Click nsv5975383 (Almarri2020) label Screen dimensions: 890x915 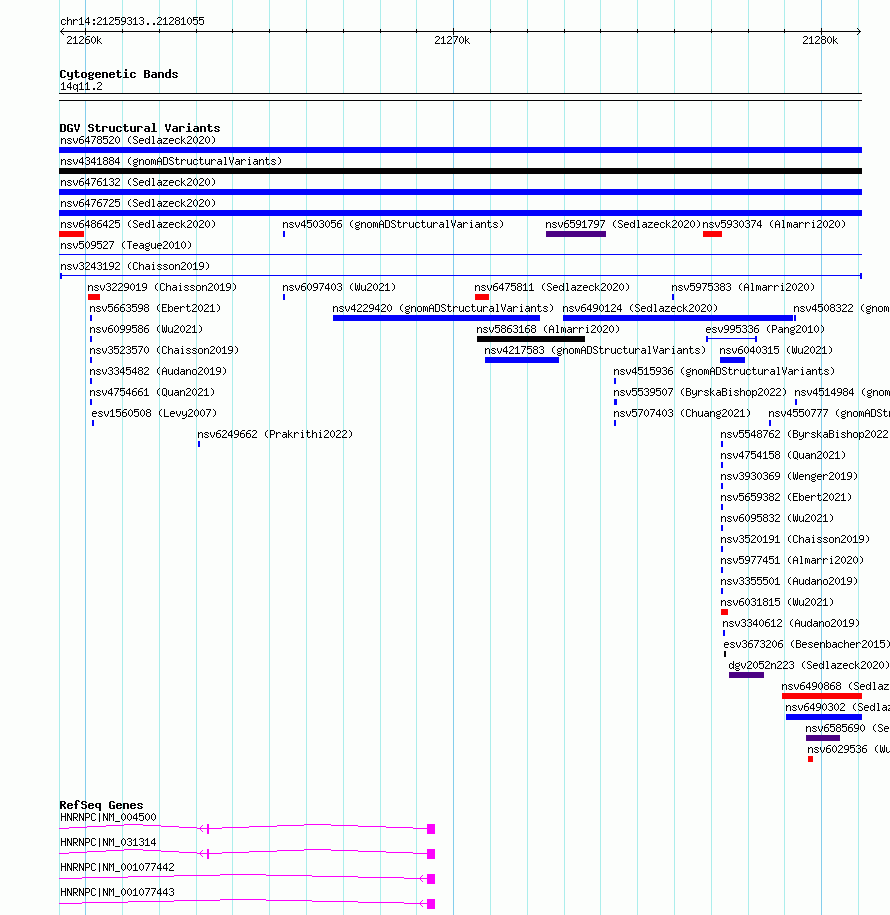[743, 287]
